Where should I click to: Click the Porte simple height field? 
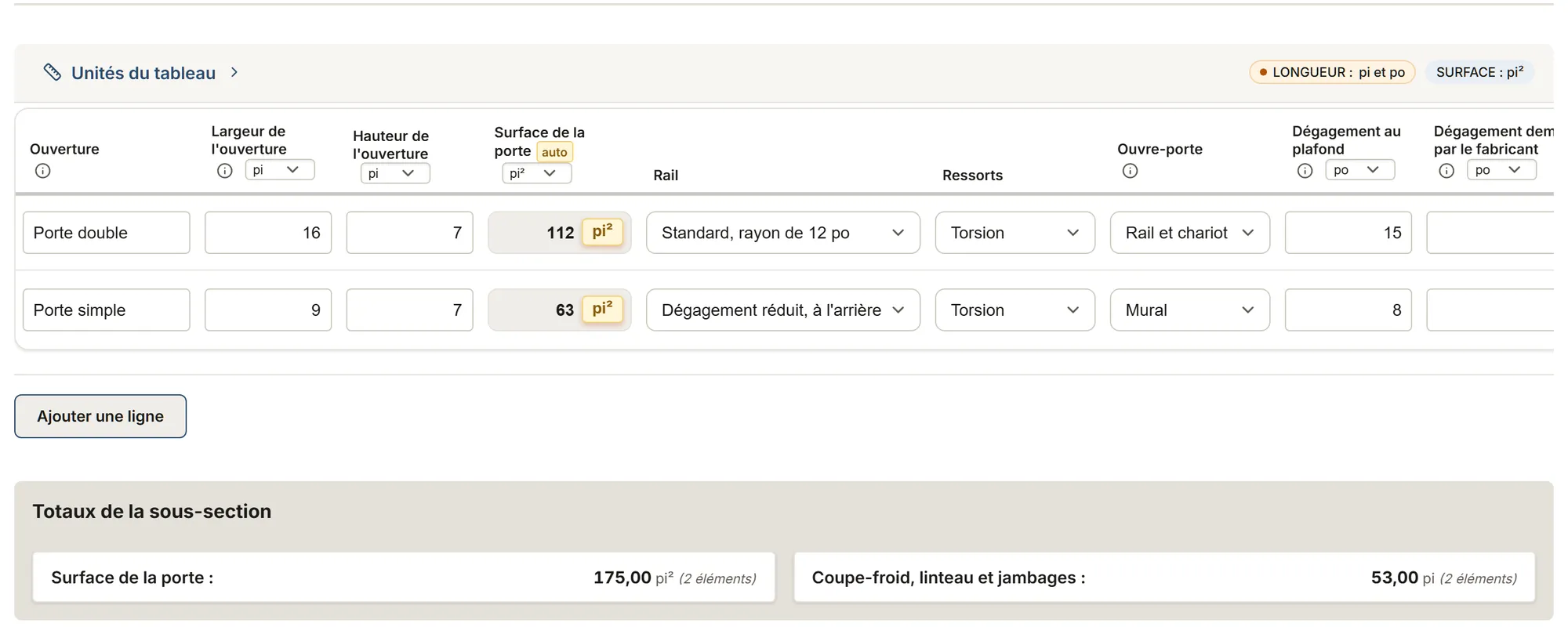[x=410, y=310]
